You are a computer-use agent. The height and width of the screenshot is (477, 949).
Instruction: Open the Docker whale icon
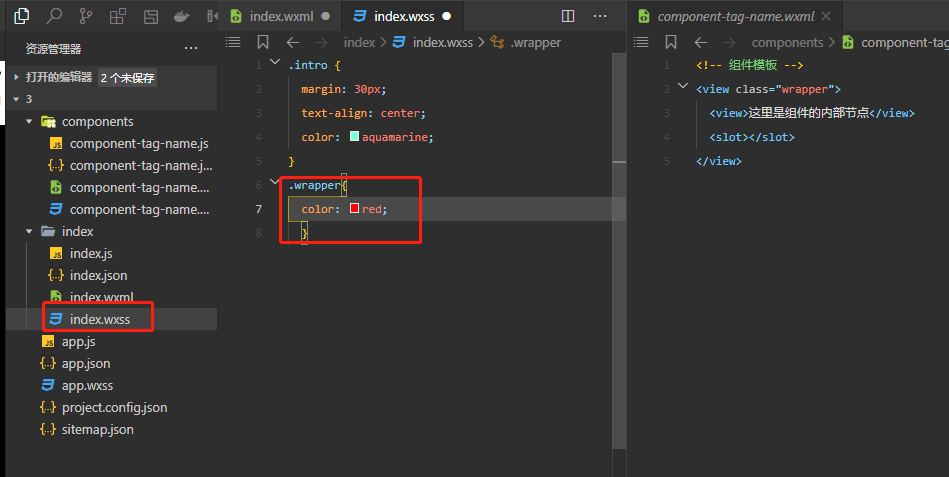[182, 16]
